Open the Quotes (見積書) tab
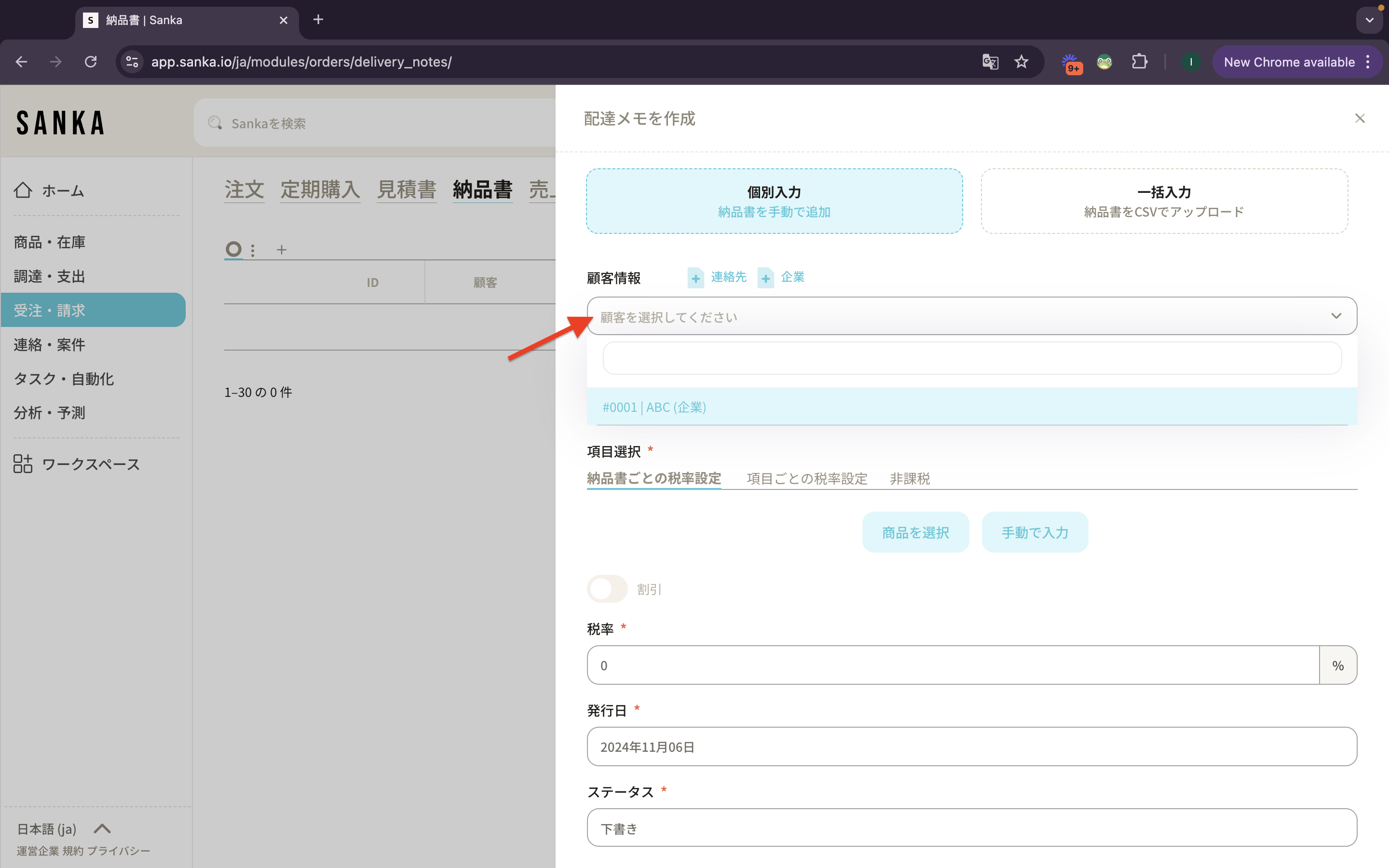The width and height of the screenshot is (1389, 868). (x=407, y=190)
